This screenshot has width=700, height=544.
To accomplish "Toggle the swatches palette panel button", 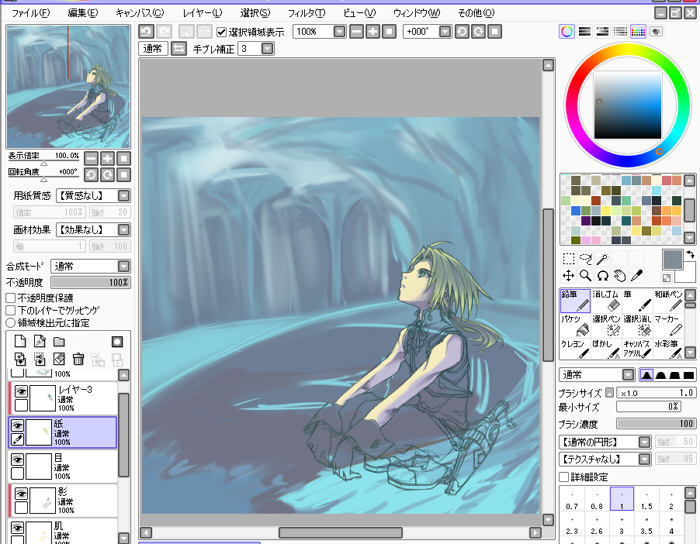I will pos(638,31).
